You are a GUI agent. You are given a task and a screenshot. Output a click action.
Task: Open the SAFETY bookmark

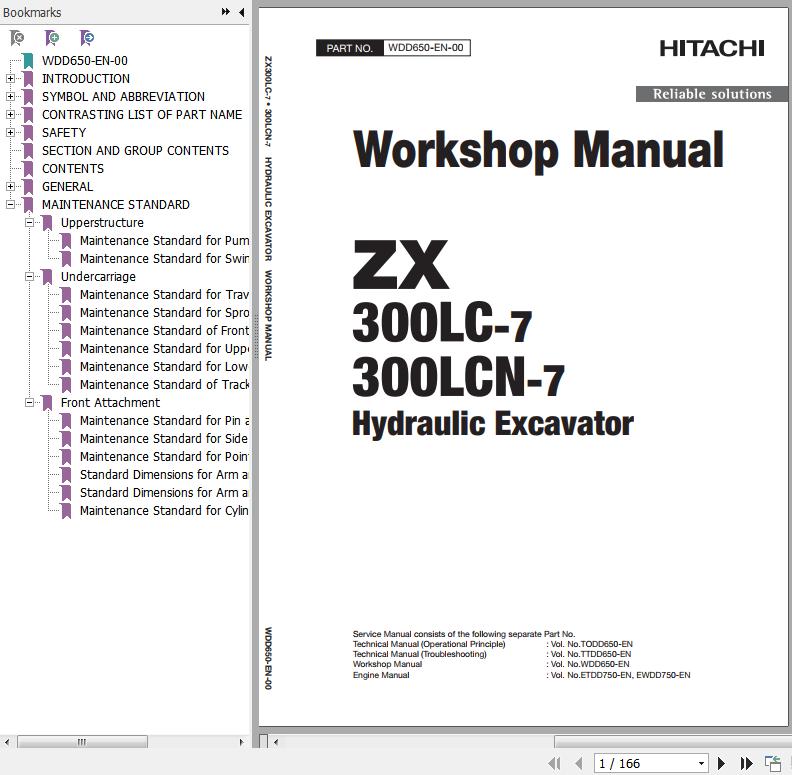64,132
